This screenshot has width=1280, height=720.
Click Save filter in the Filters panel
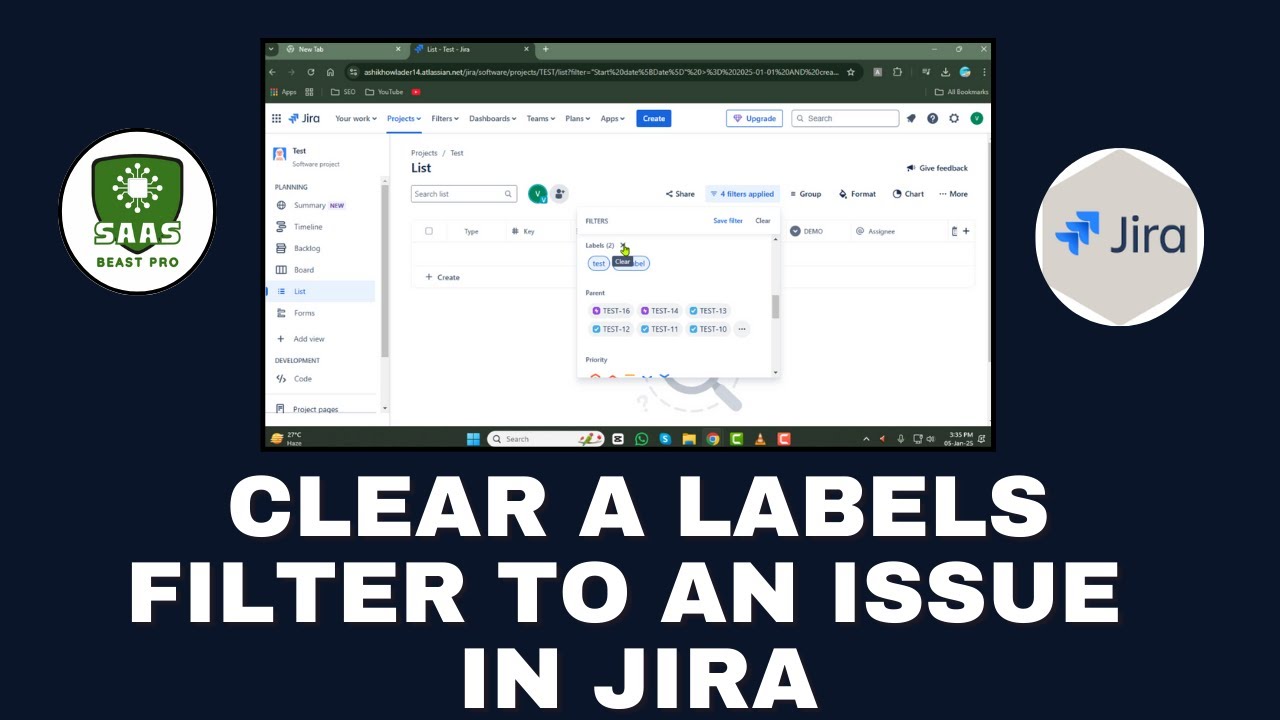pyautogui.click(x=728, y=221)
